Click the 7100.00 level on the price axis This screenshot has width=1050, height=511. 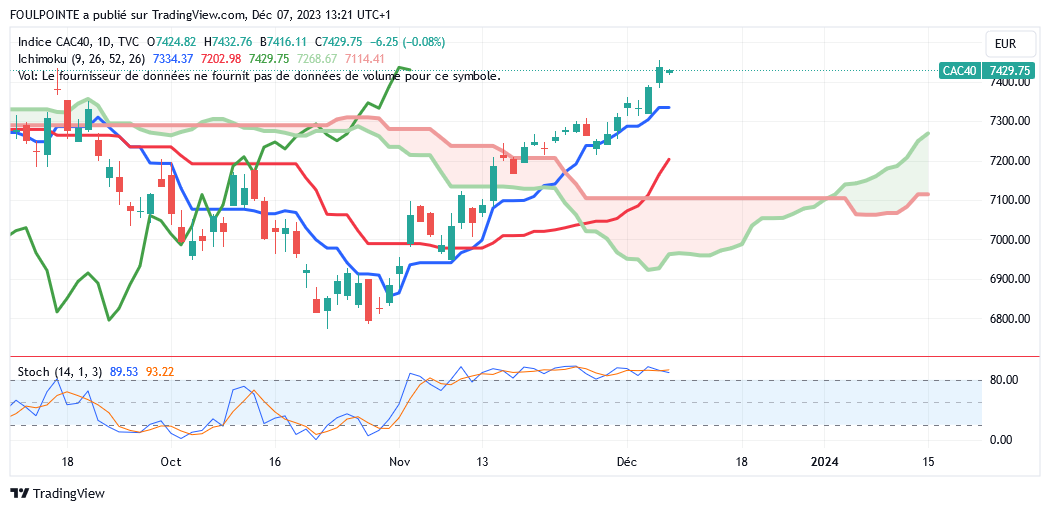[x=1009, y=200]
